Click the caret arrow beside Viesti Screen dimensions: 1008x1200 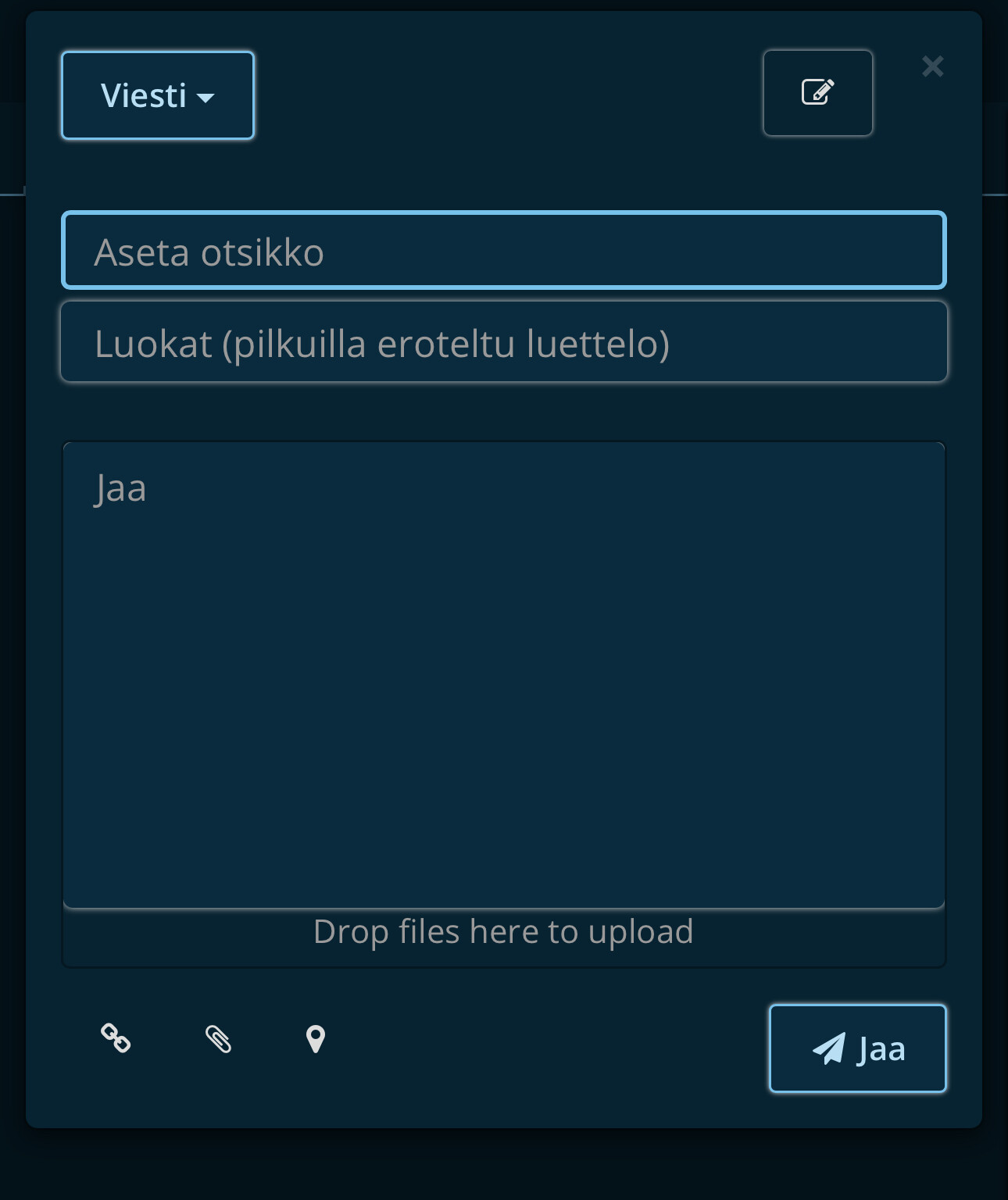click(x=206, y=98)
